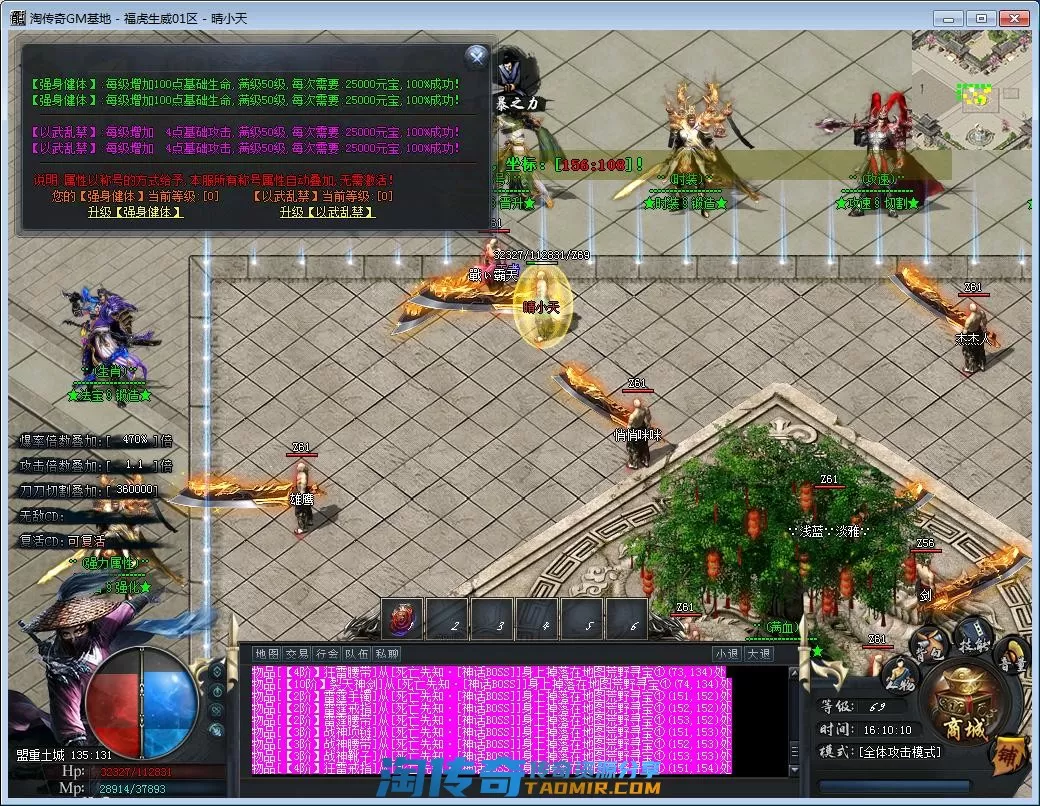Open the 音量 volume icon
The height and width of the screenshot is (806, 1040).
[x=1012, y=656]
